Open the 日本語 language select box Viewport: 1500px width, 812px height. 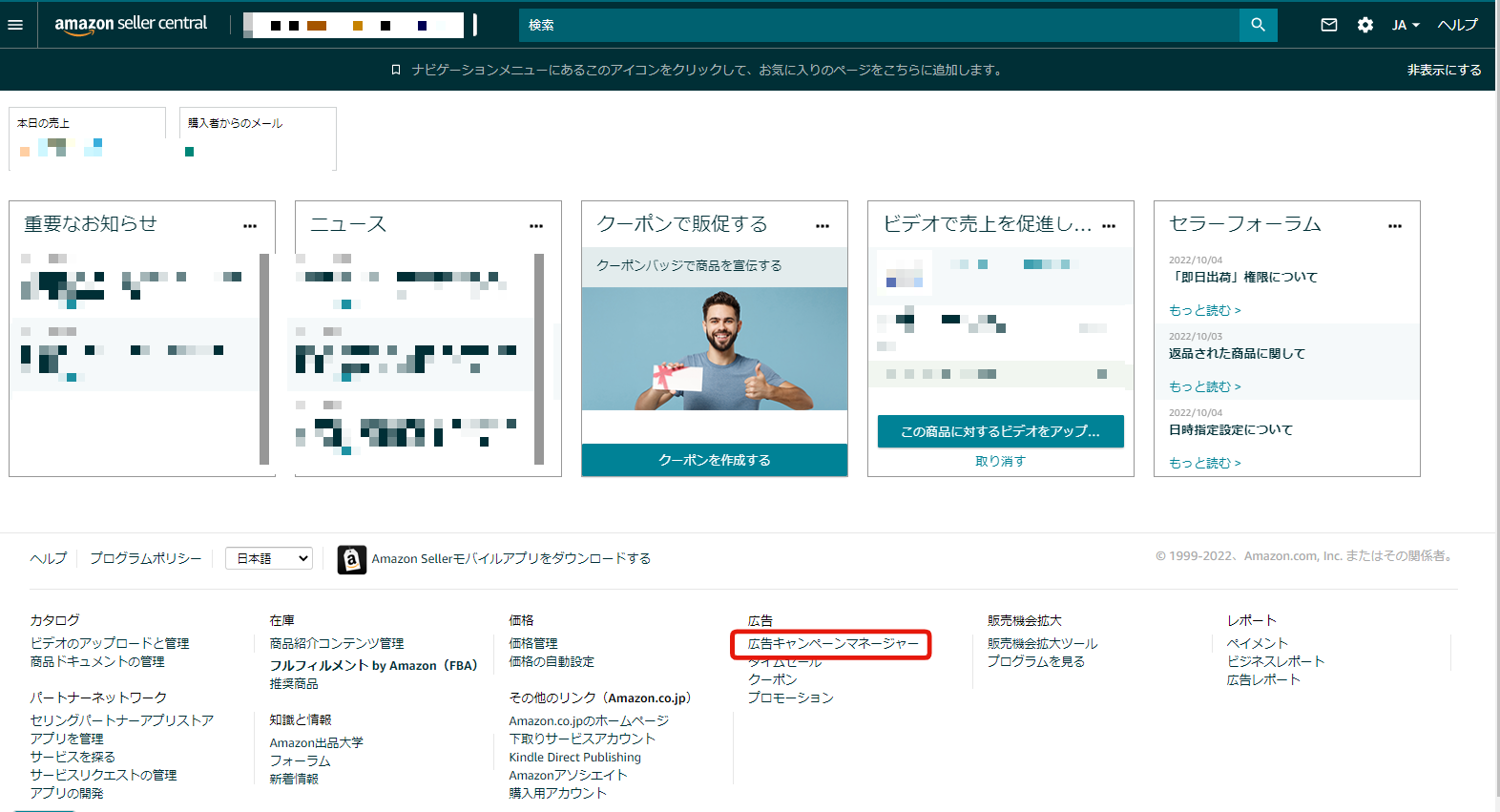270,558
